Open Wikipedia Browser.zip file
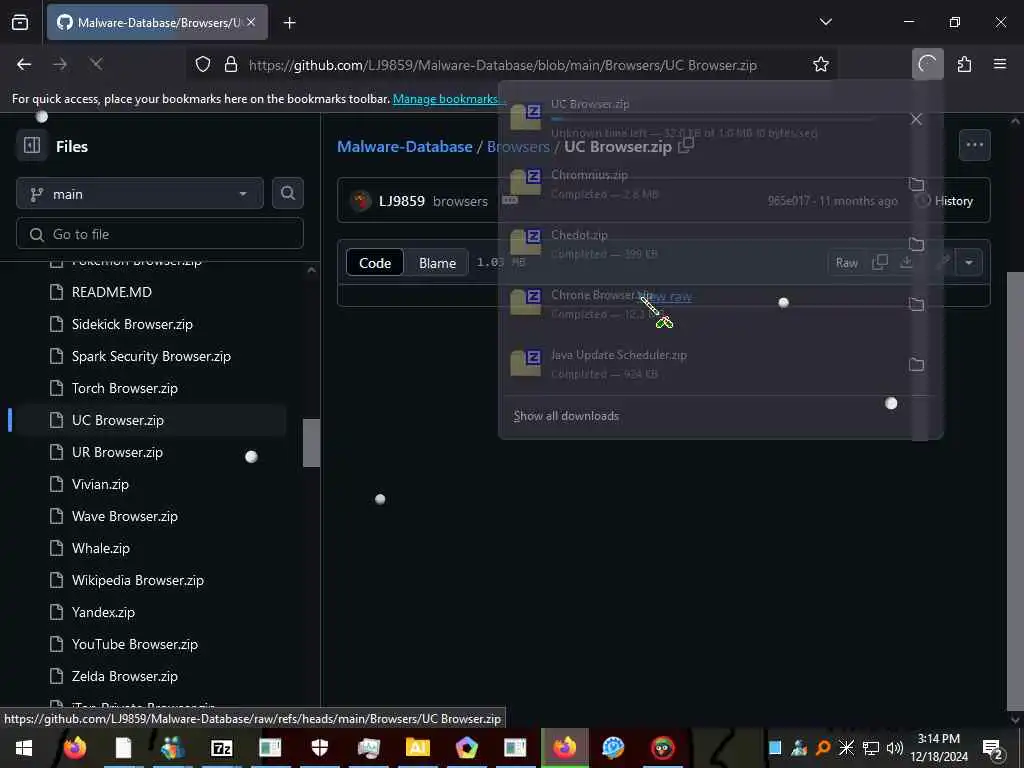 (x=138, y=580)
